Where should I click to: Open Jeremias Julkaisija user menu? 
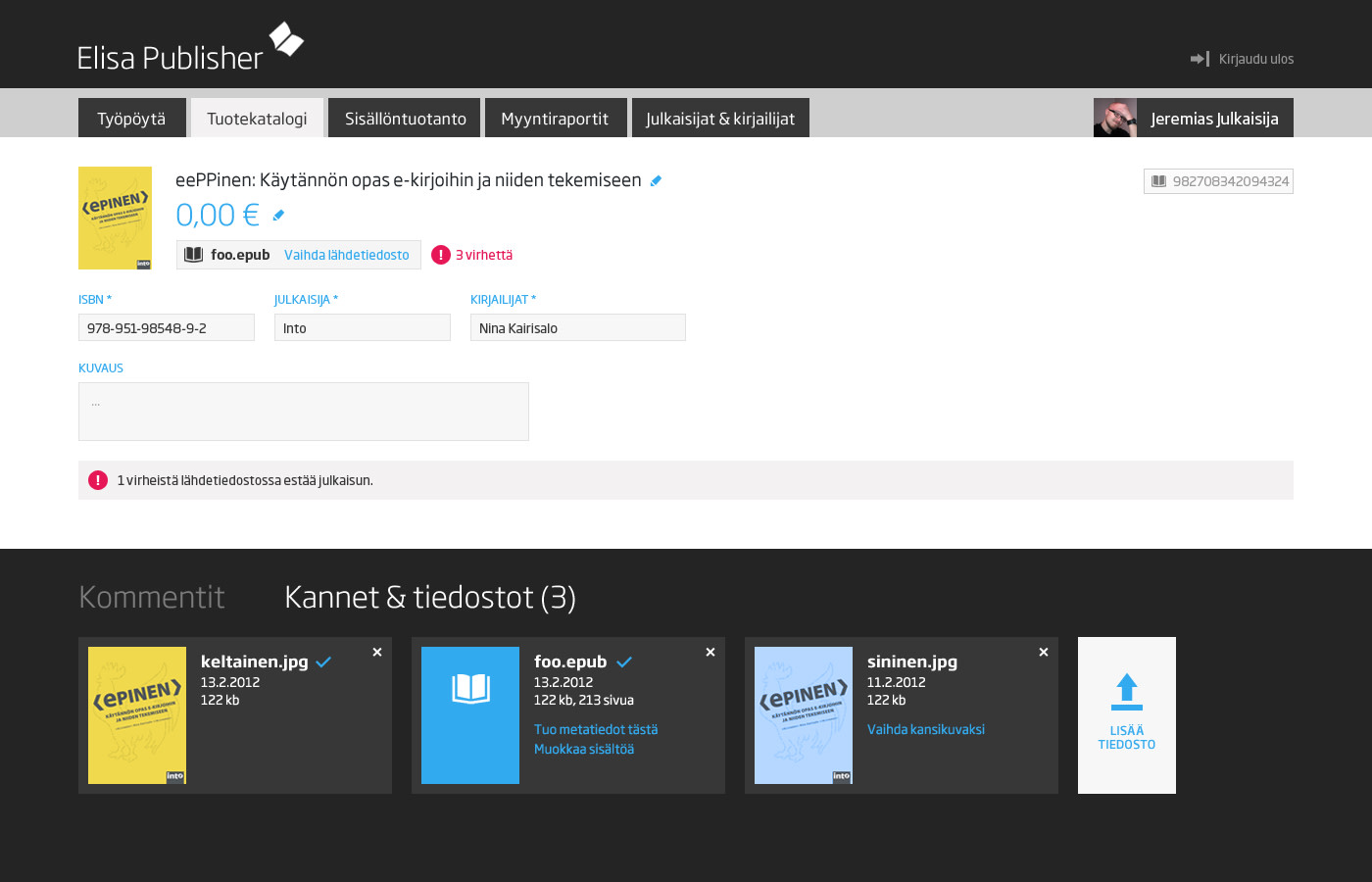(x=1194, y=118)
